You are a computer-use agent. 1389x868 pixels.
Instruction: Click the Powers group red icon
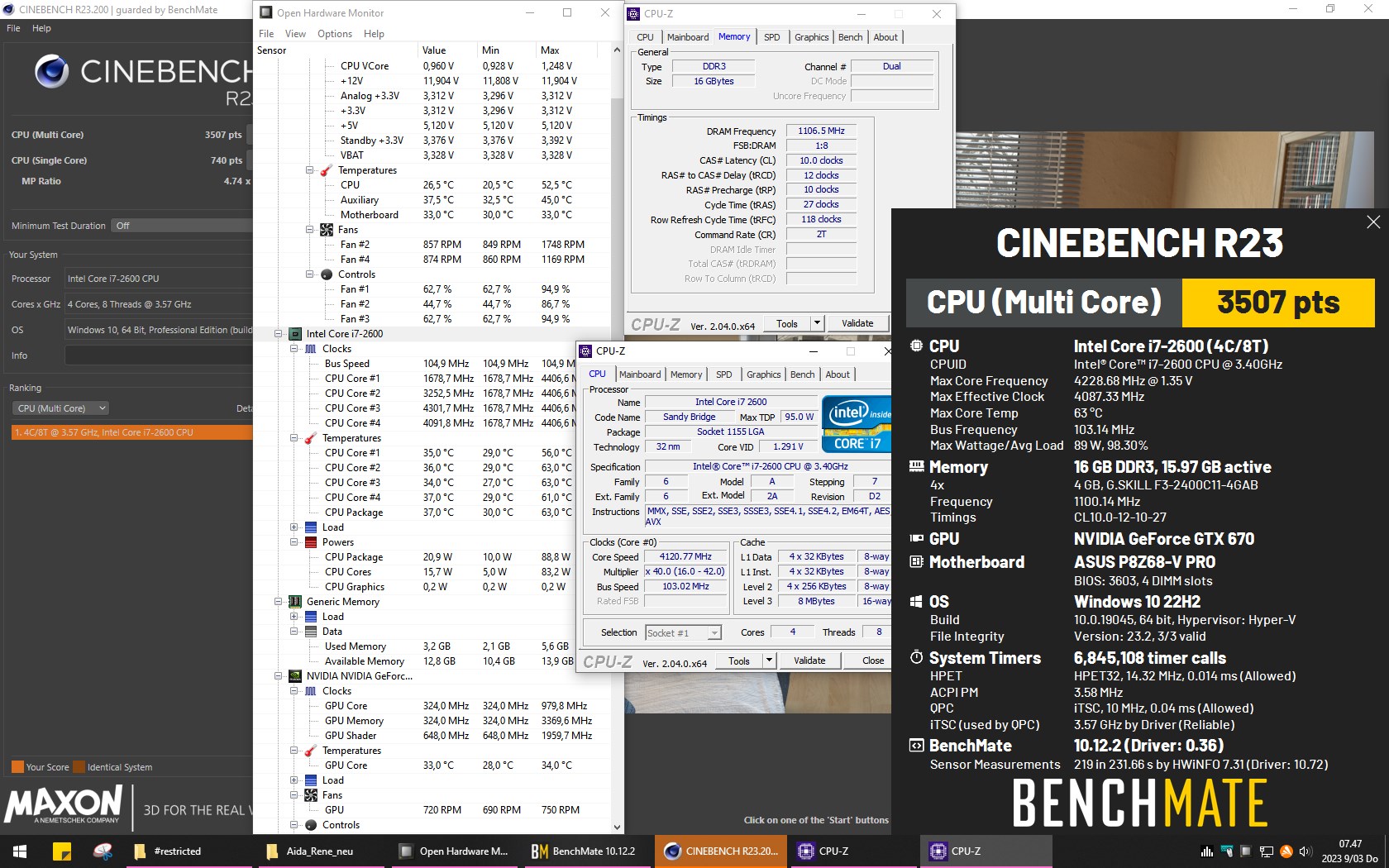(x=311, y=542)
